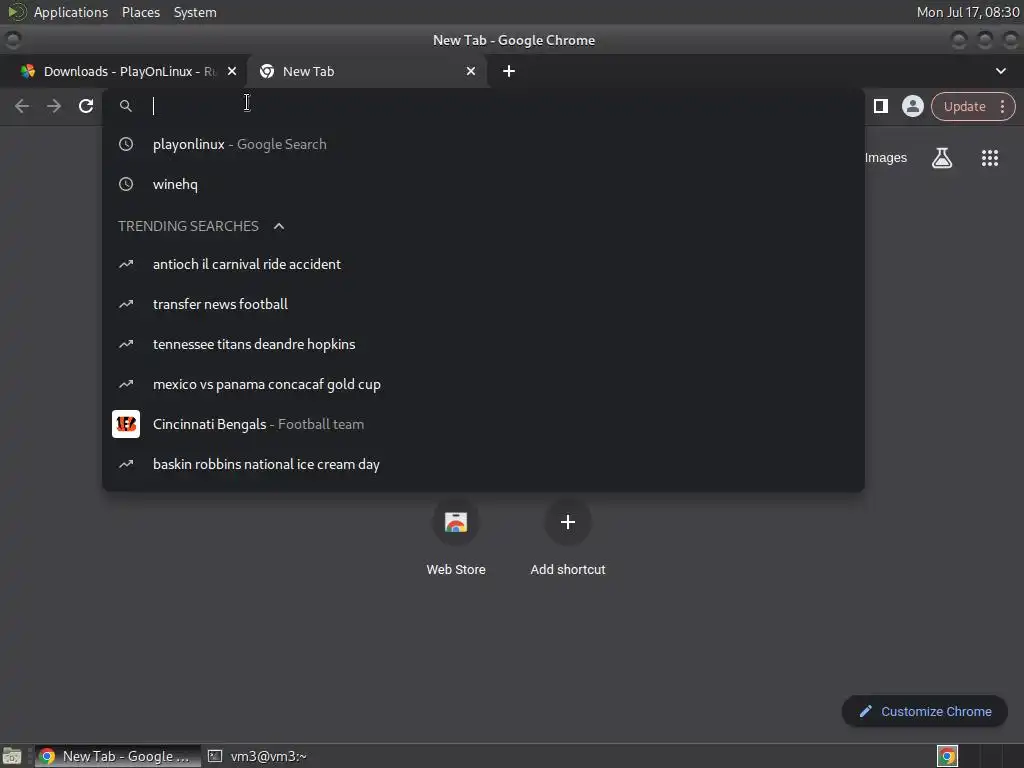Select the winehq suggestion

click(483, 184)
